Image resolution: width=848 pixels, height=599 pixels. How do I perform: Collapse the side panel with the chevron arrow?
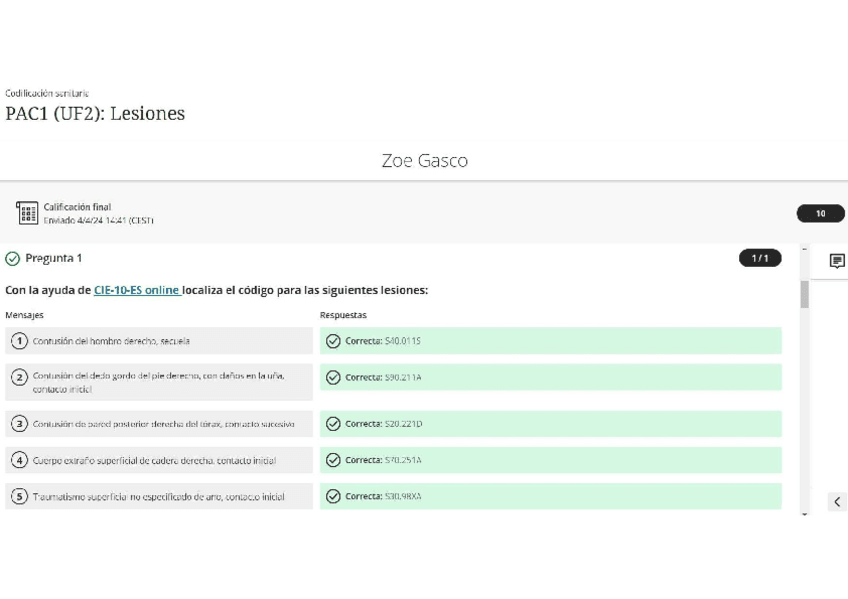[837, 502]
